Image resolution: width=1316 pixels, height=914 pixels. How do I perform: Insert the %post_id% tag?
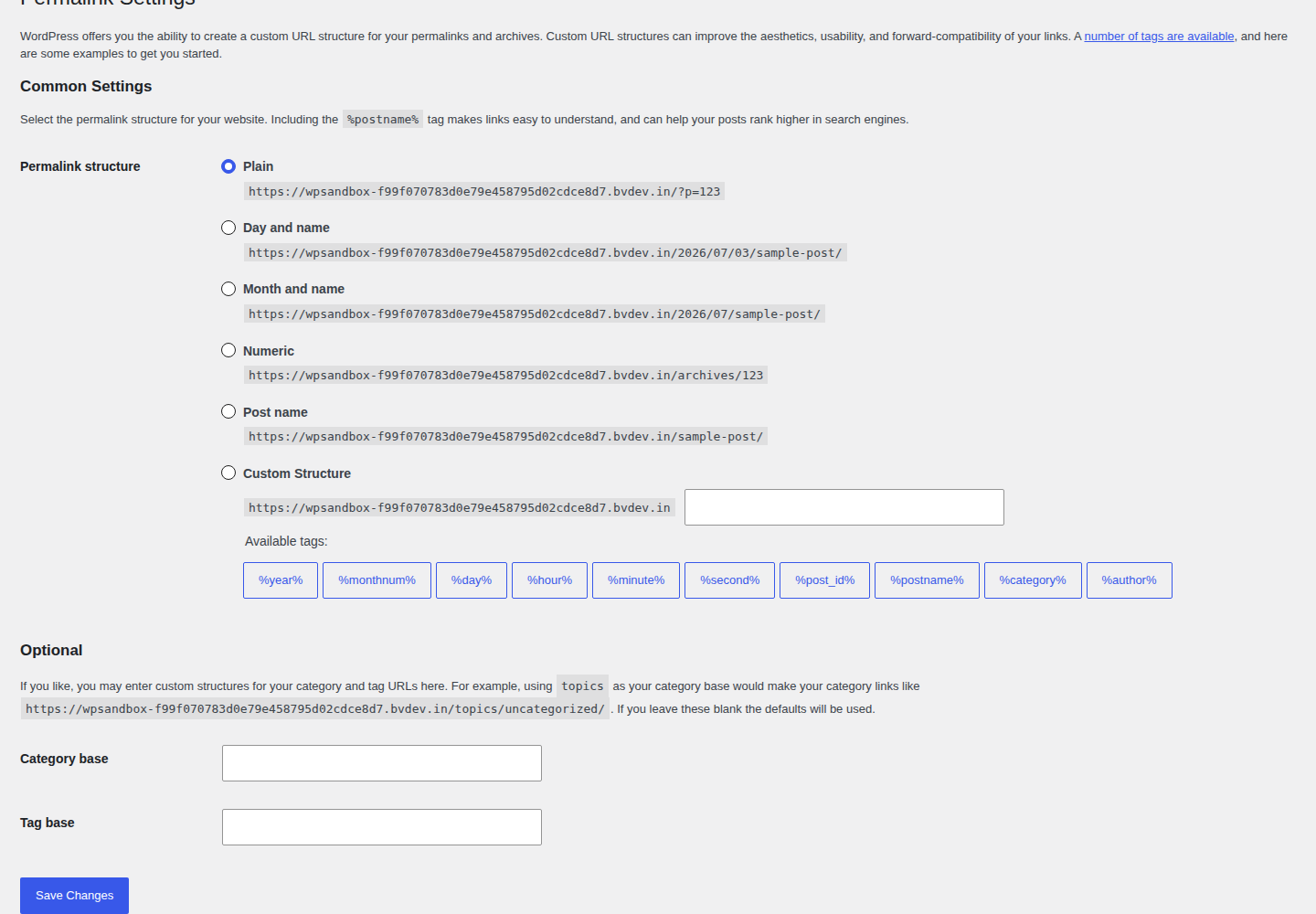point(824,580)
